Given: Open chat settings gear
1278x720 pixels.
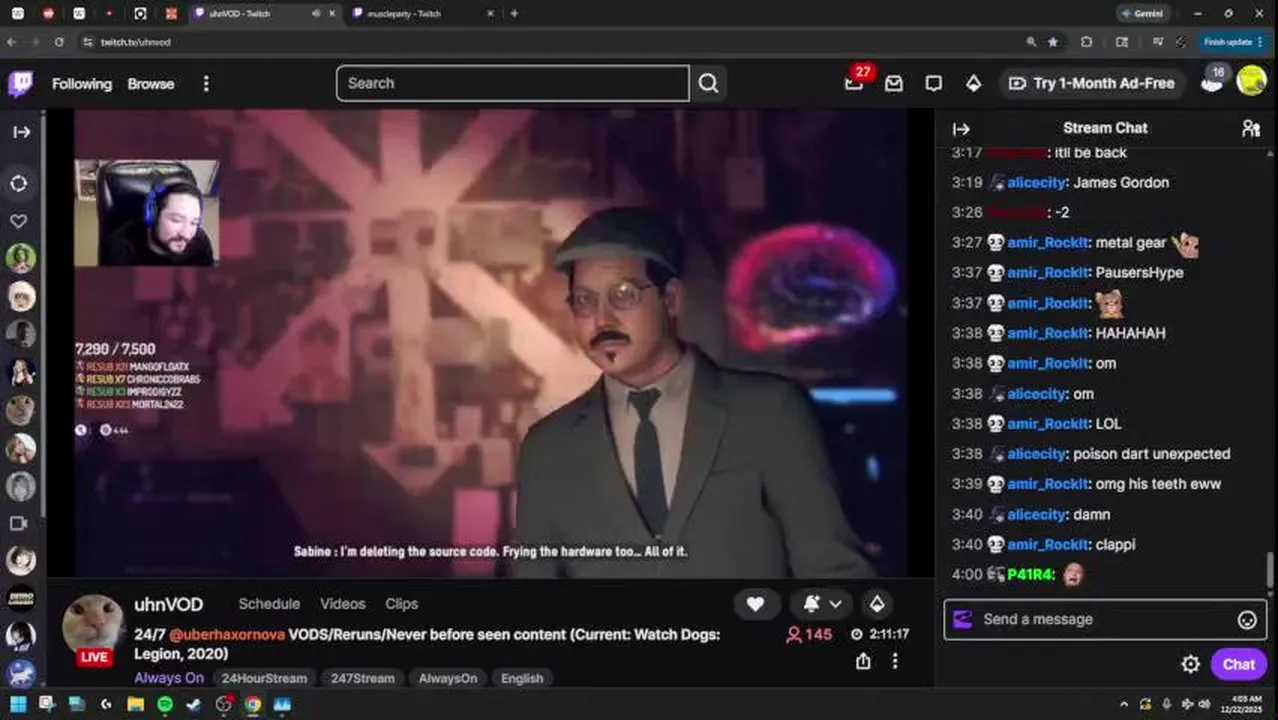Looking at the screenshot, I should 1190,665.
